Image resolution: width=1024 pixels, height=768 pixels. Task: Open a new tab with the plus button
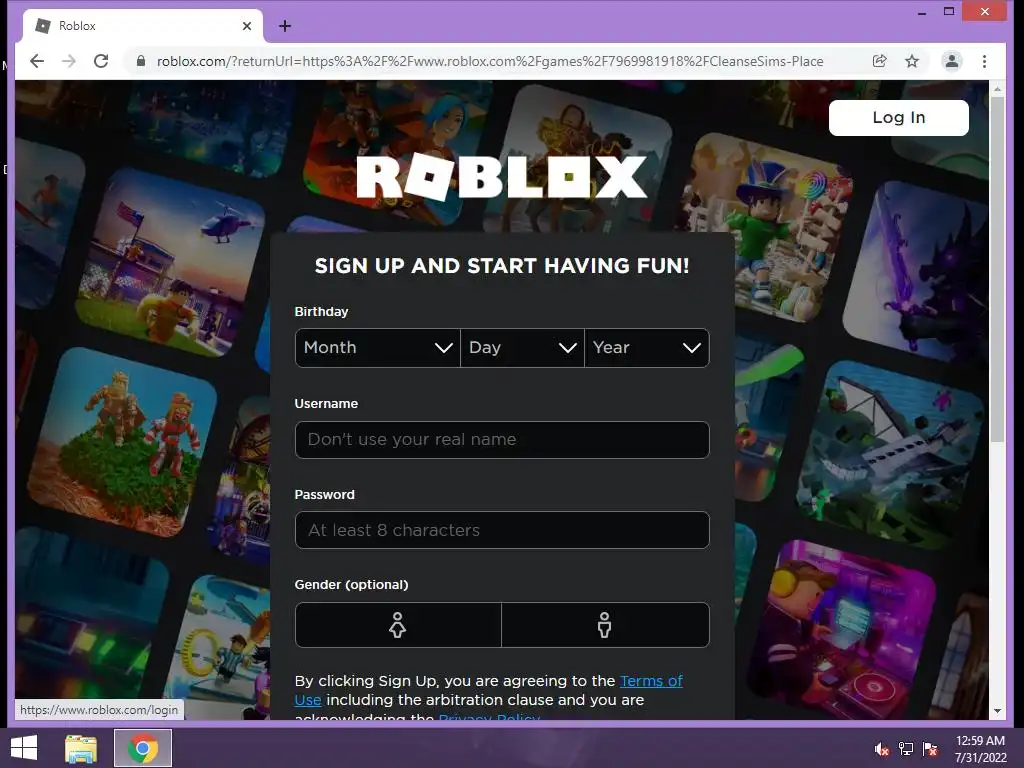click(285, 26)
